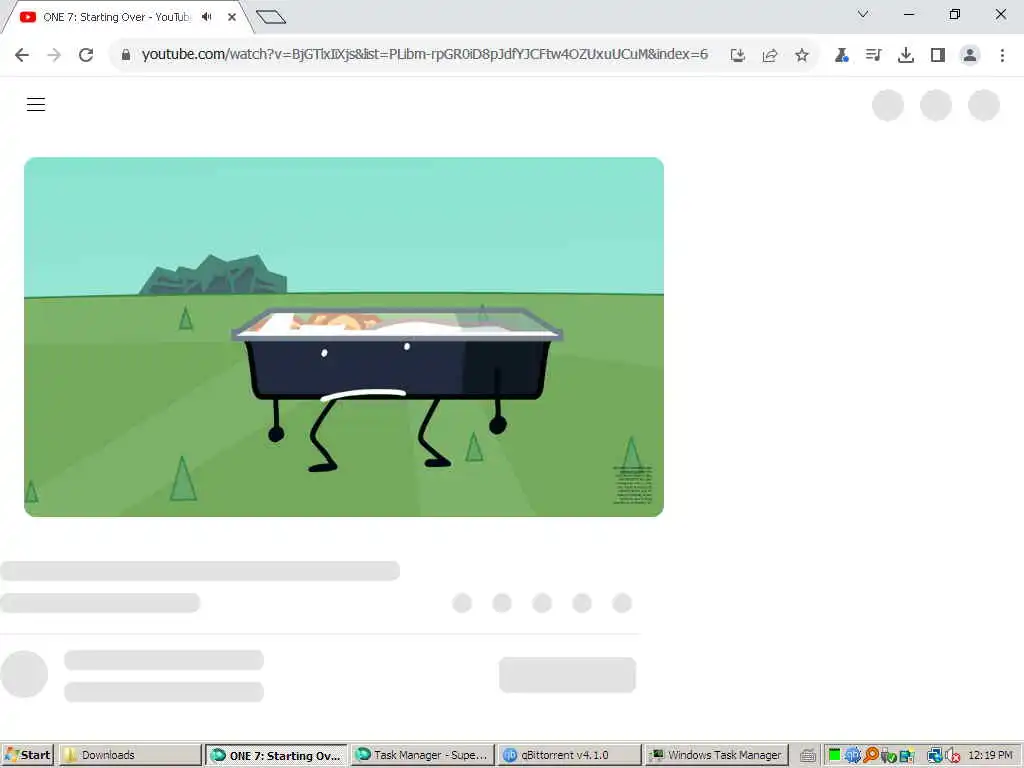
Task: Select ONE 7: Starting Ov... taskbar button
Action: coord(277,755)
